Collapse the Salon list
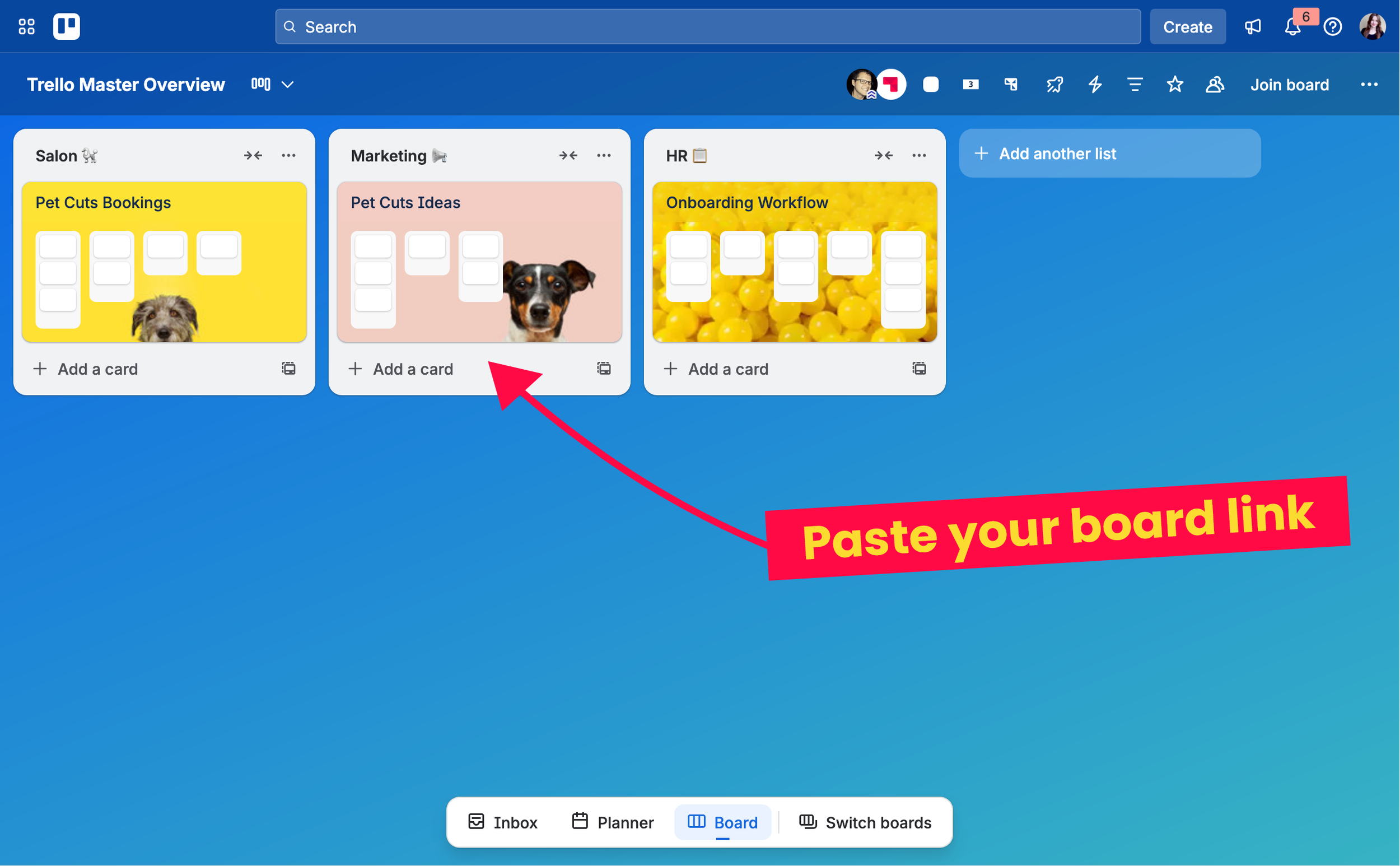The image size is (1400, 866). [x=253, y=155]
